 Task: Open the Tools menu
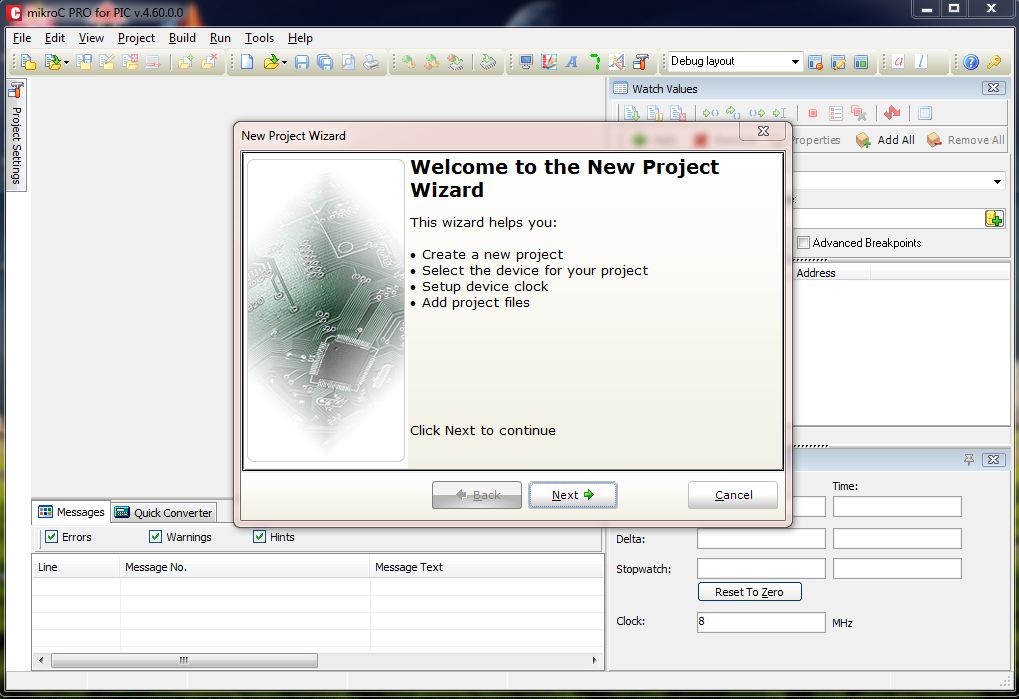pyautogui.click(x=259, y=38)
